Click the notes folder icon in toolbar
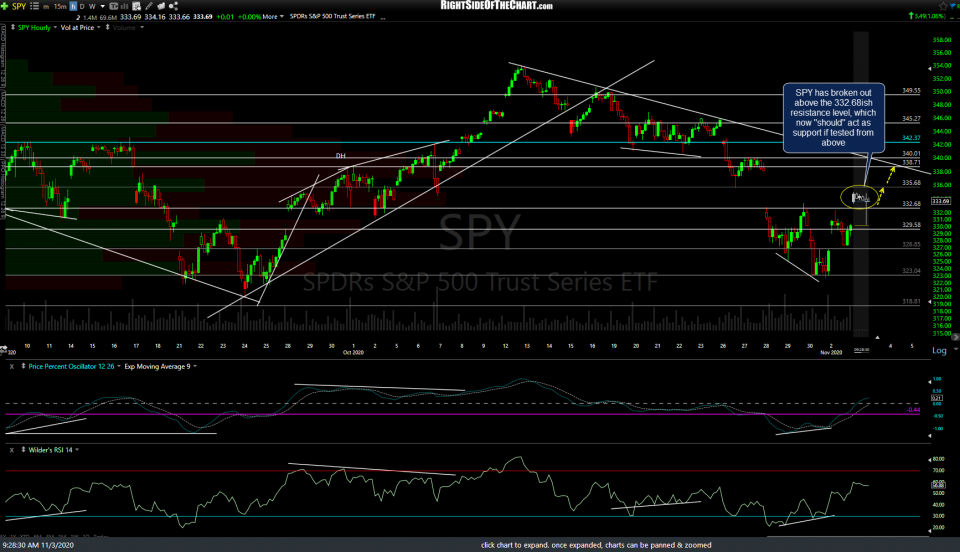960x552 pixels. pyautogui.click(x=161, y=6)
